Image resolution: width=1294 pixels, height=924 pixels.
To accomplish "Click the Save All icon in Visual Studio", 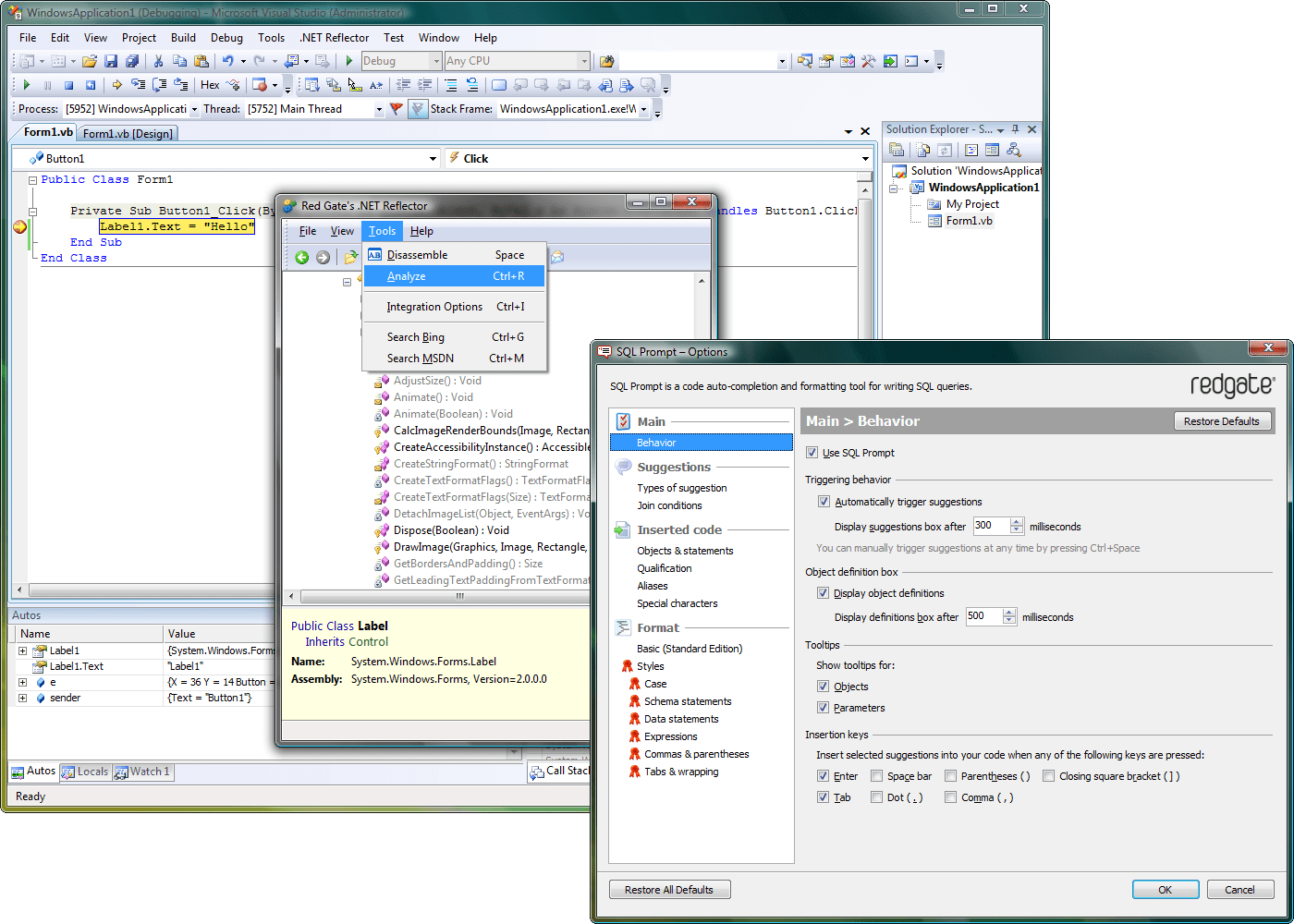I will 131,61.
